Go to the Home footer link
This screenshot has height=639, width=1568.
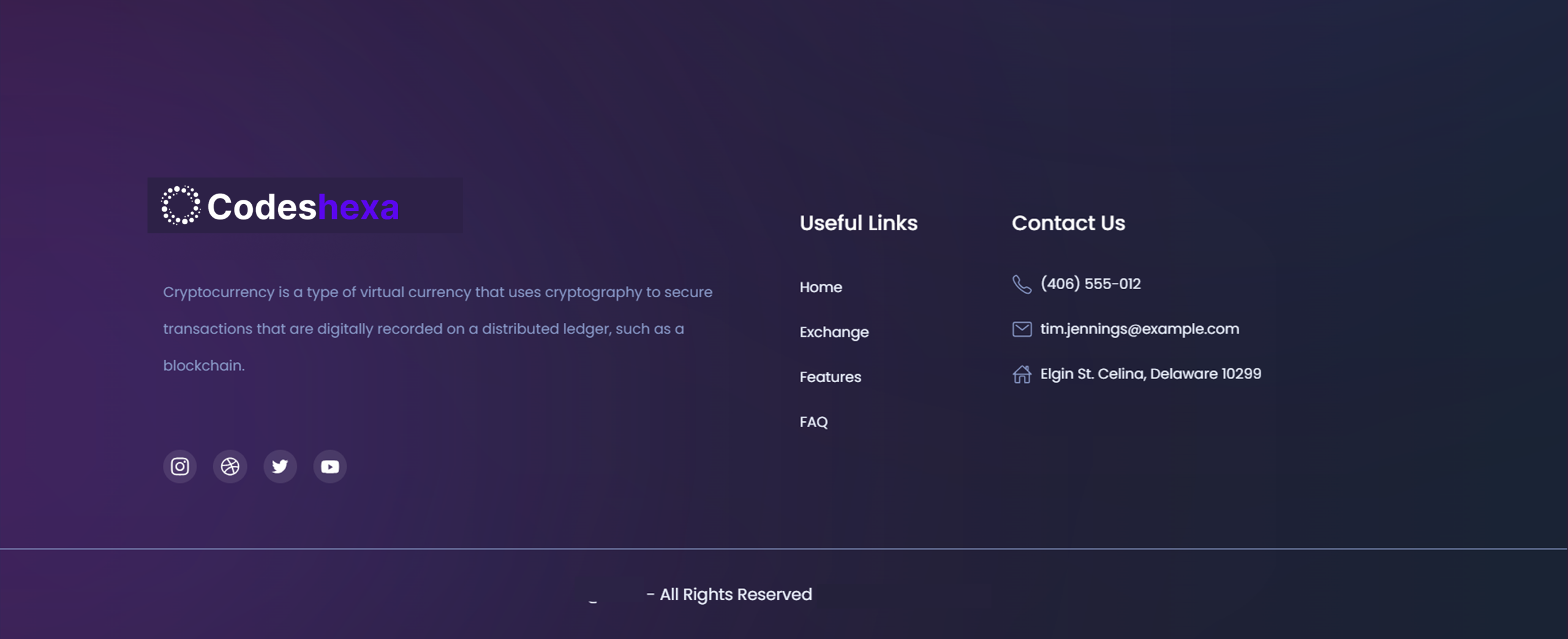point(821,287)
